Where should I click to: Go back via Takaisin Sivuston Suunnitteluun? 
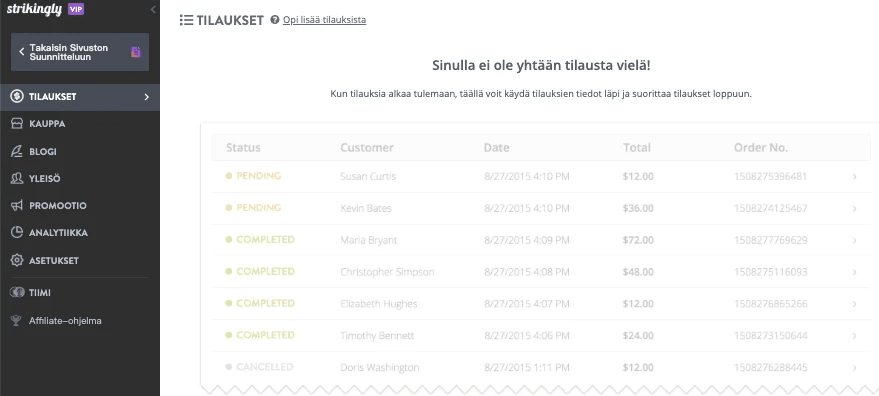coord(80,52)
